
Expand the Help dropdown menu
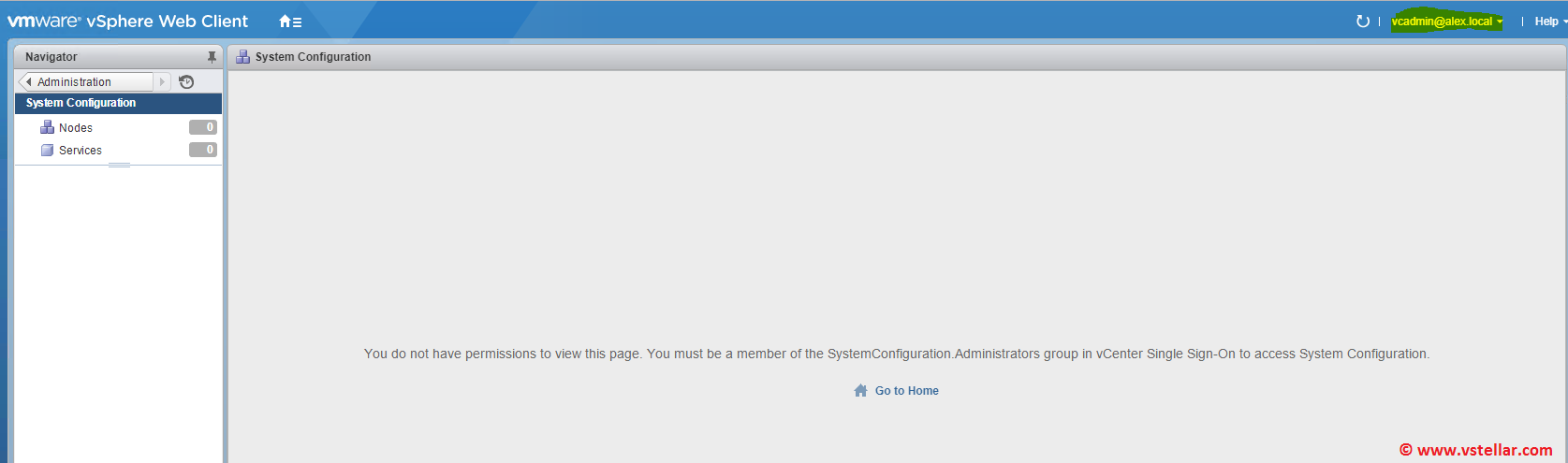(1549, 22)
